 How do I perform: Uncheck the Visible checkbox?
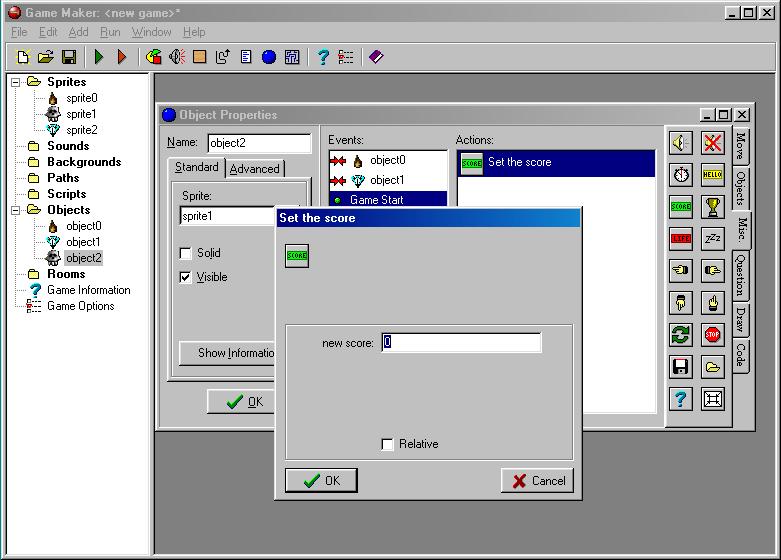[185, 277]
